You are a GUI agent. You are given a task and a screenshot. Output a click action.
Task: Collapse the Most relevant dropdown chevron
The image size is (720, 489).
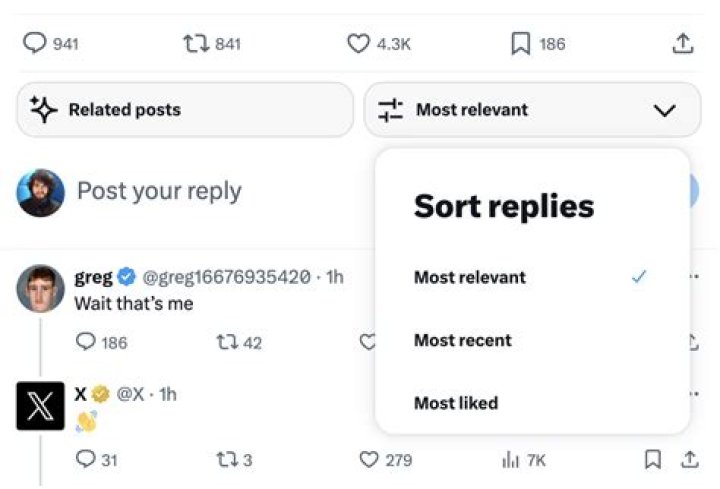[664, 110]
